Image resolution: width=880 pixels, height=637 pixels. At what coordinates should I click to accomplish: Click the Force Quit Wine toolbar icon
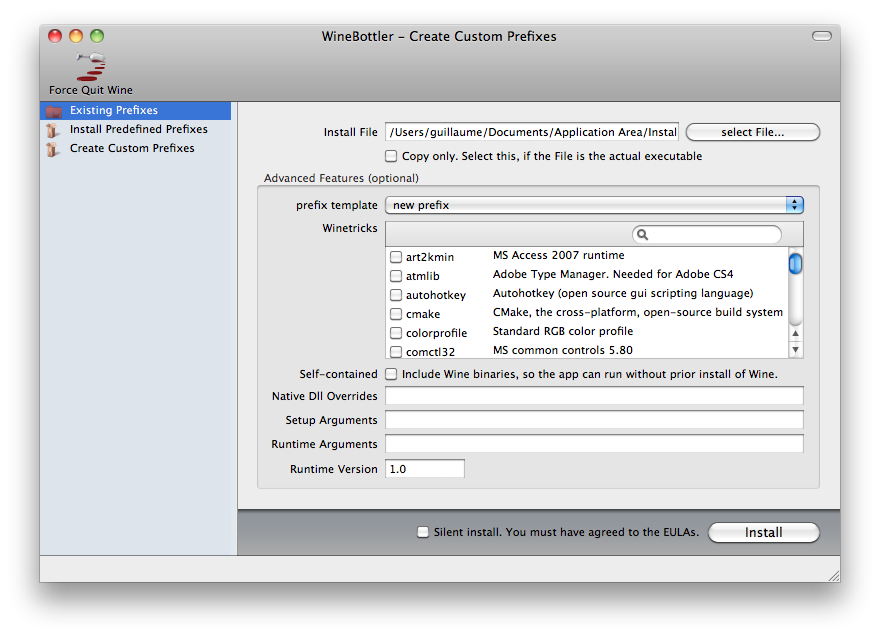click(x=91, y=67)
